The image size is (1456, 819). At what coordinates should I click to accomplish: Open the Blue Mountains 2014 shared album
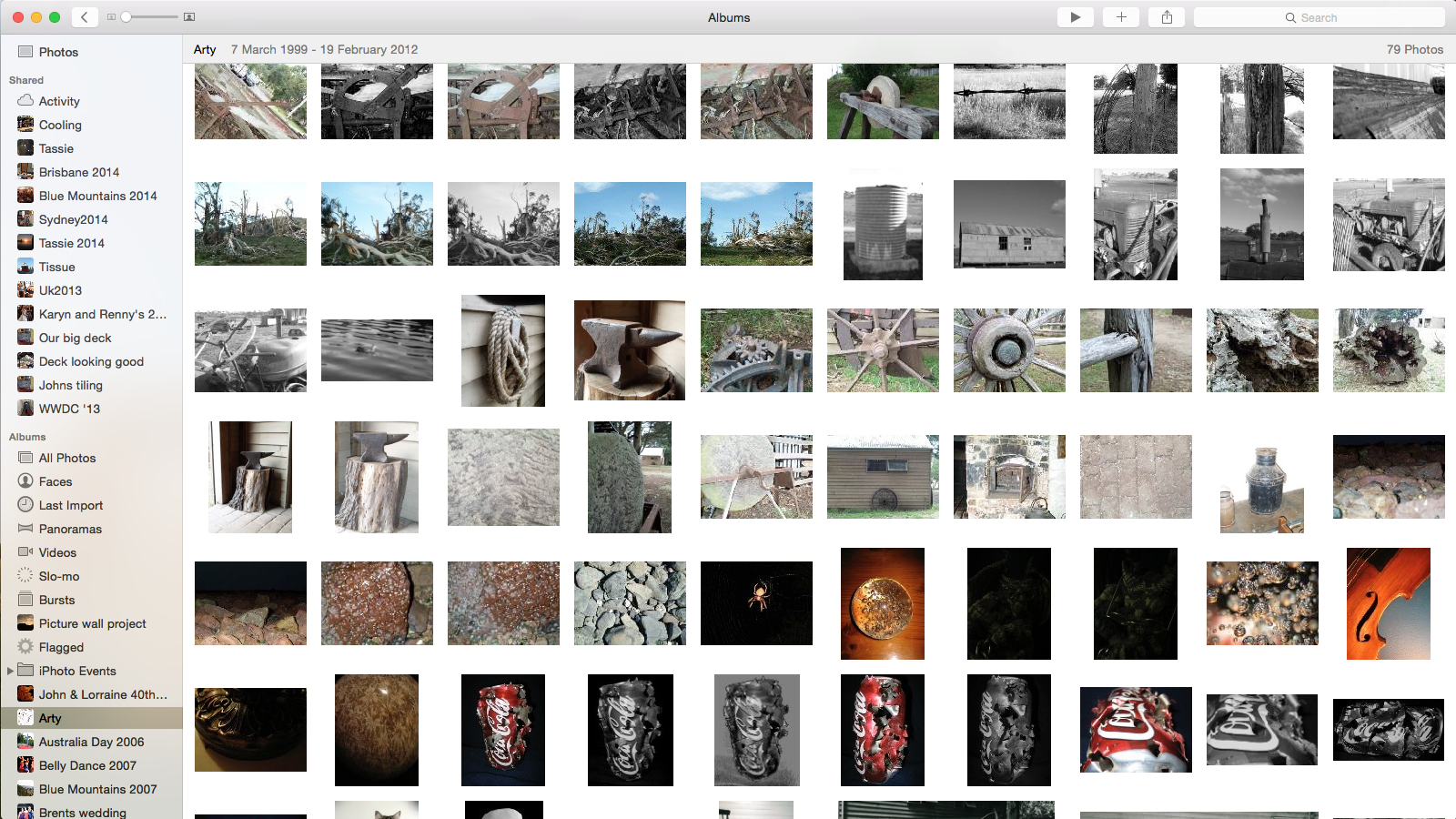[97, 196]
